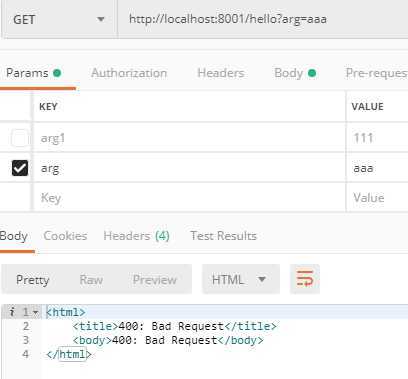The height and width of the screenshot is (379, 408).
Task: Select the Pretty view button
Action: pos(33,279)
